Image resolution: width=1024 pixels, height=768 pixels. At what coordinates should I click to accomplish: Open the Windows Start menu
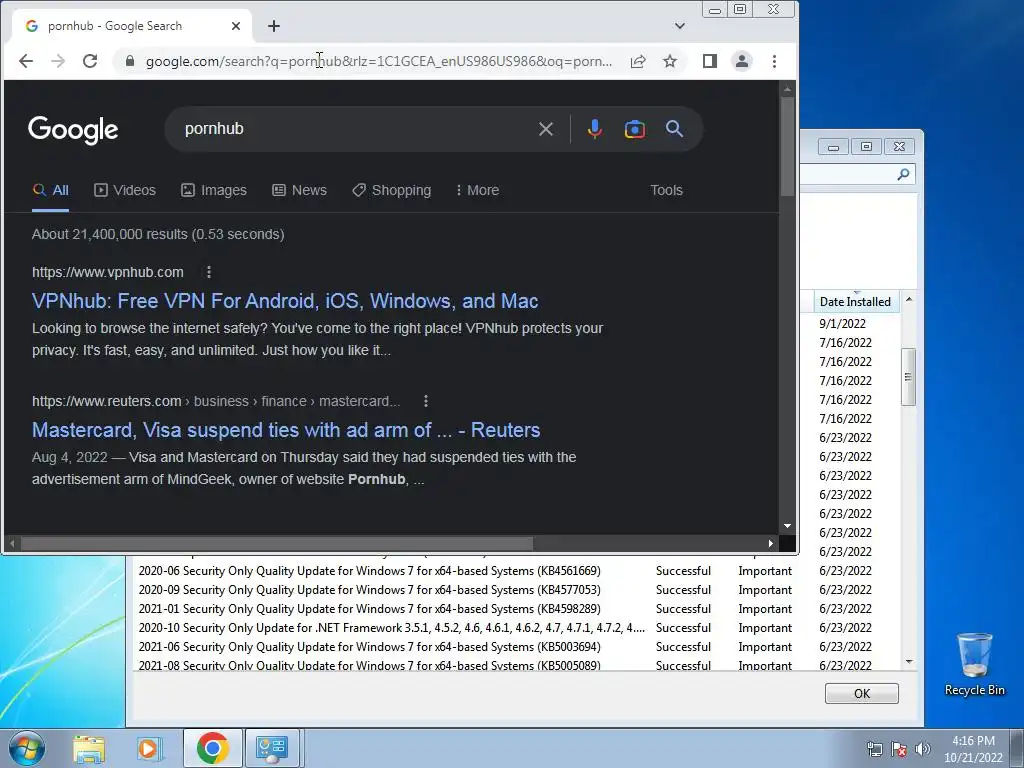(26, 748)
